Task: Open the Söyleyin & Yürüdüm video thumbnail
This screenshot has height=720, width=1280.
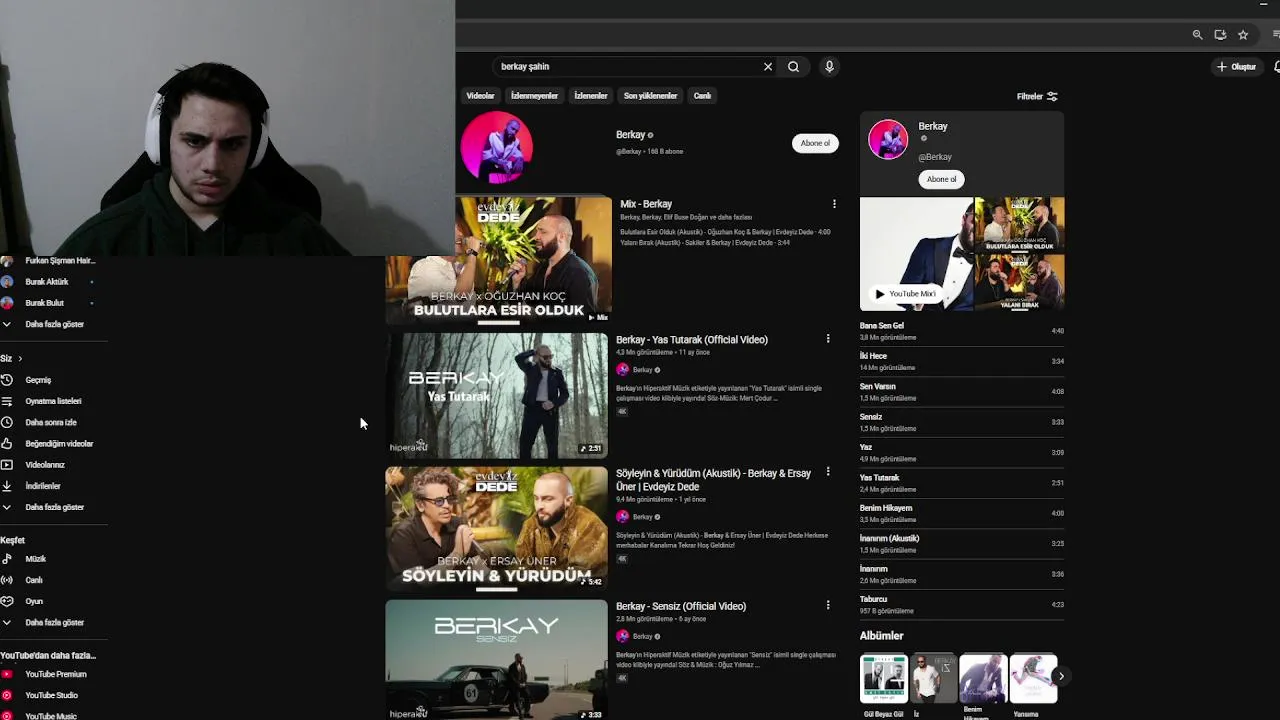Action: pos(496,530)
